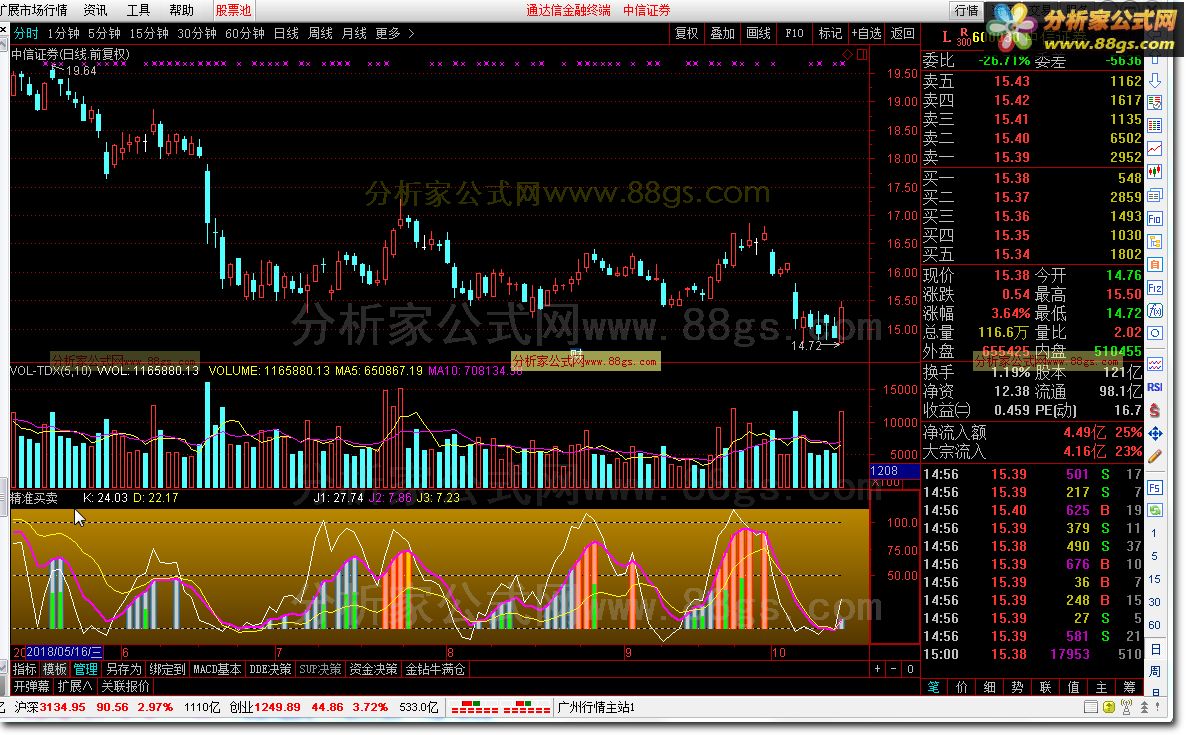Open the 帮助 menu
This screenshot has width=1186, height=735.
tap(181, 10)
